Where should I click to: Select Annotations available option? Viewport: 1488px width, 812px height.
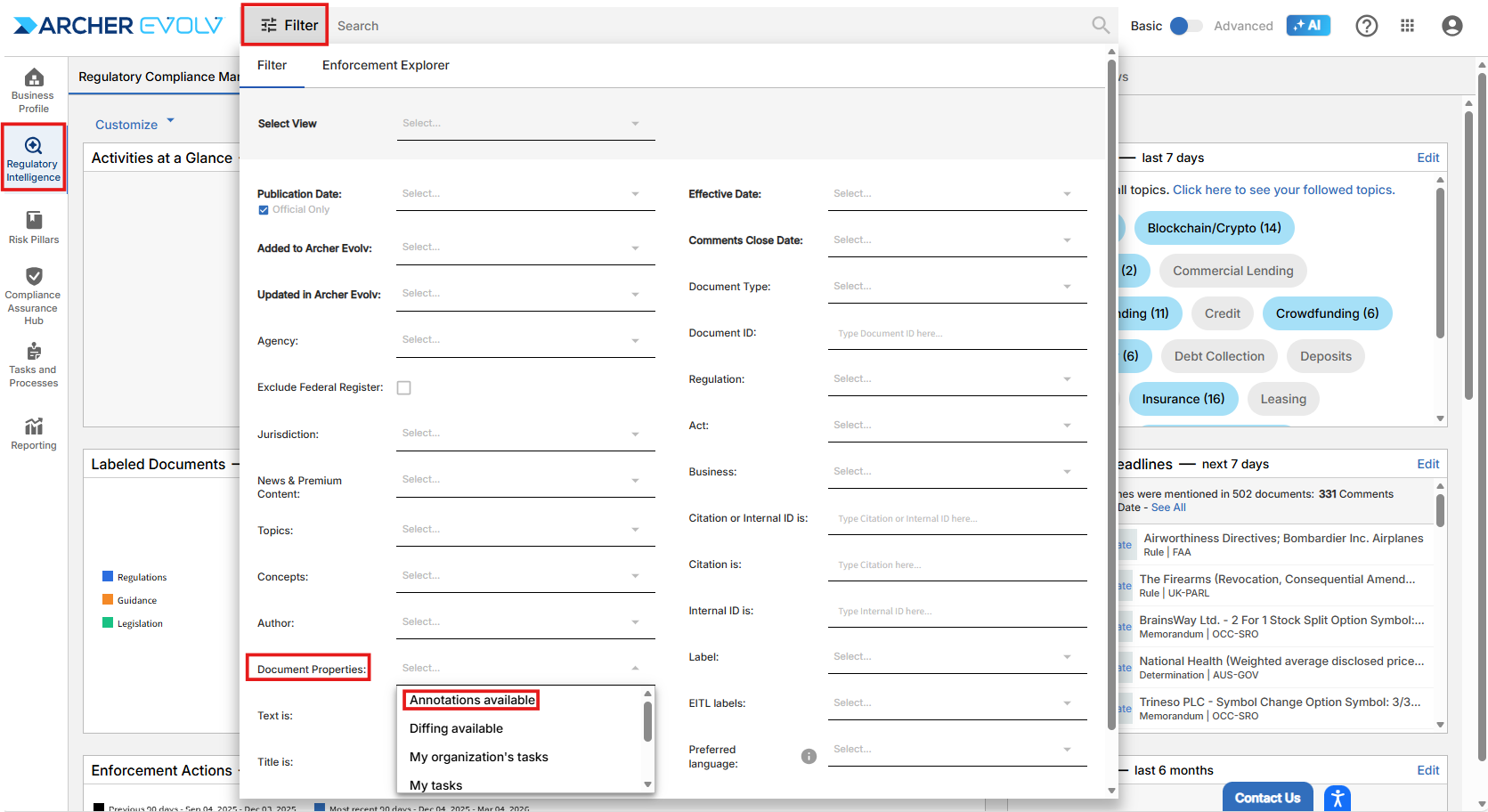coord(472,701)
